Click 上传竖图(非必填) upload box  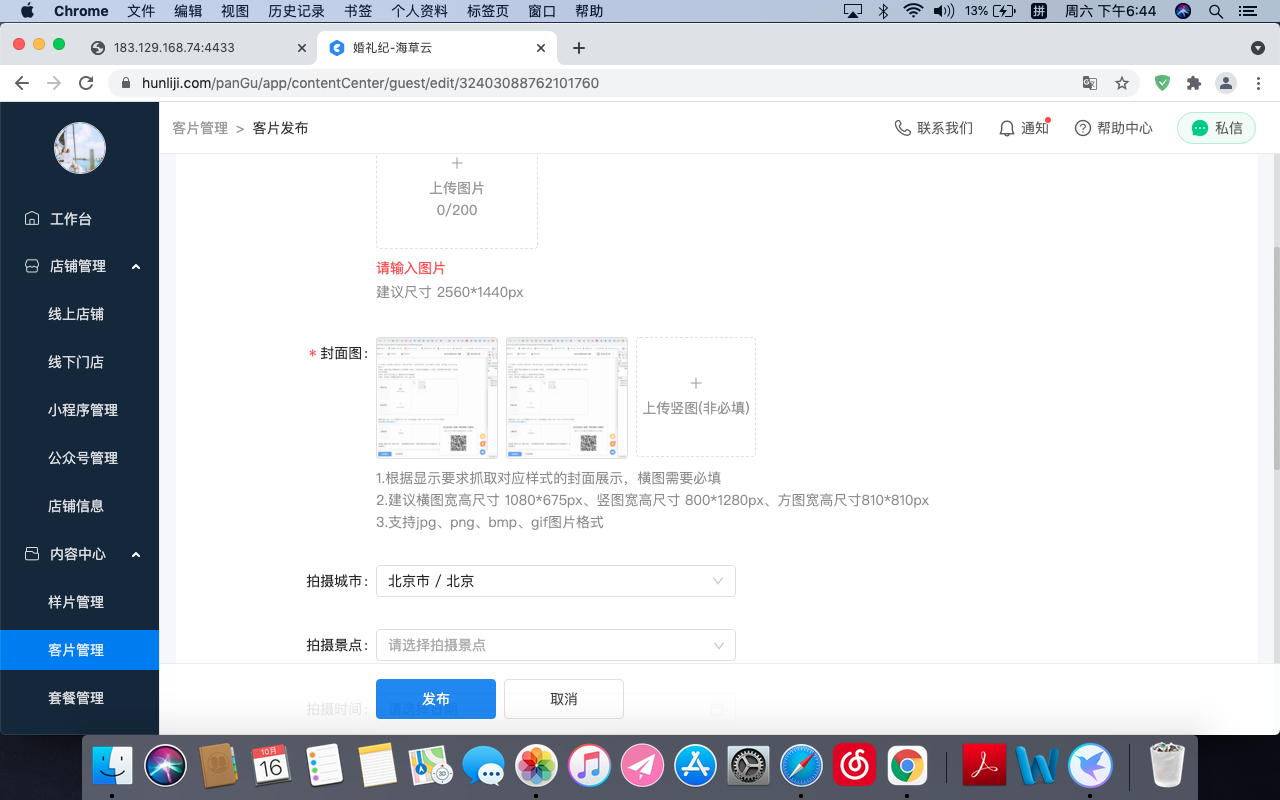pos(696,397)
